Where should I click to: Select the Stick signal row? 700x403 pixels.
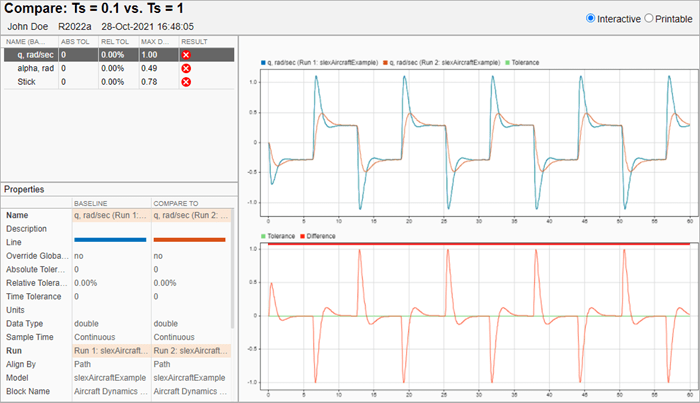click(27, 81)
